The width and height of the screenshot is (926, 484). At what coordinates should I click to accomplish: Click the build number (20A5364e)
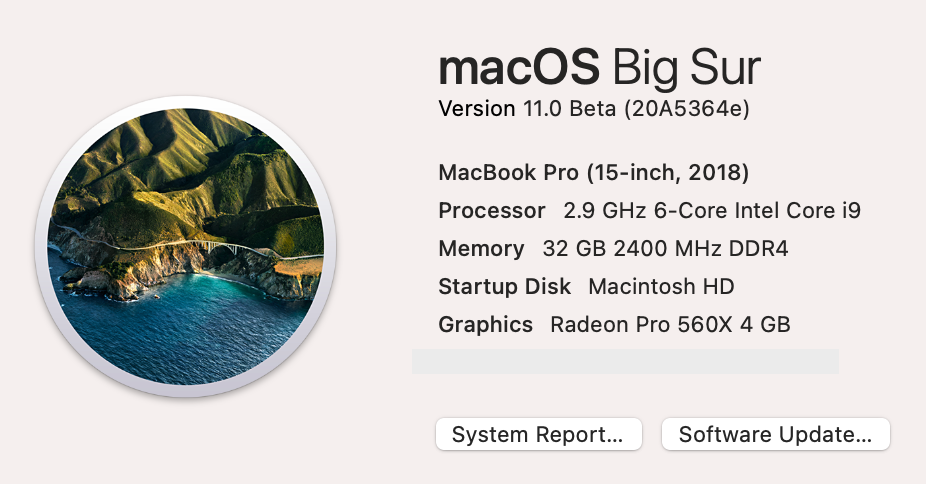686,109
